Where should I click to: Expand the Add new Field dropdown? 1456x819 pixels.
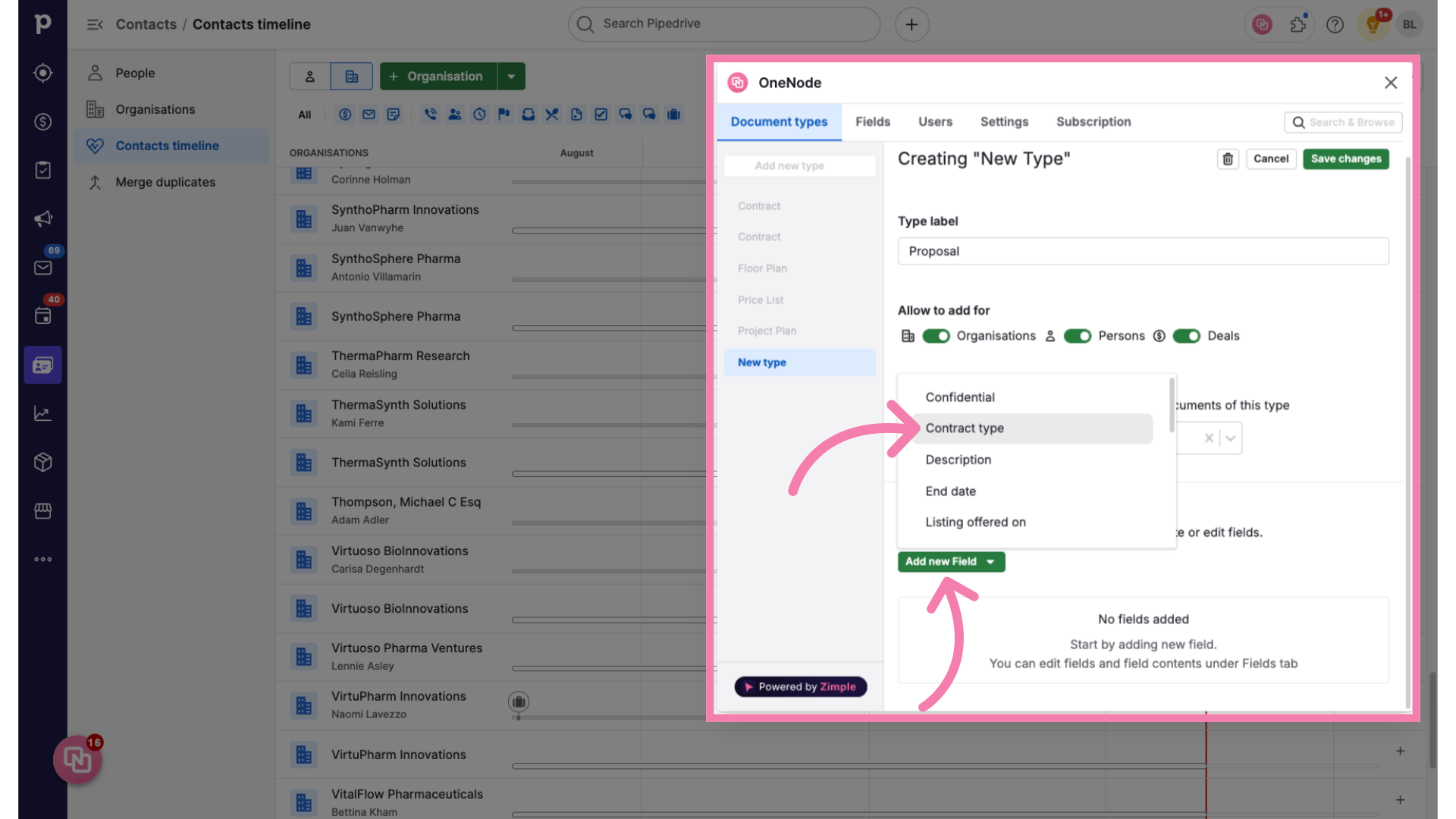(991, 561)
